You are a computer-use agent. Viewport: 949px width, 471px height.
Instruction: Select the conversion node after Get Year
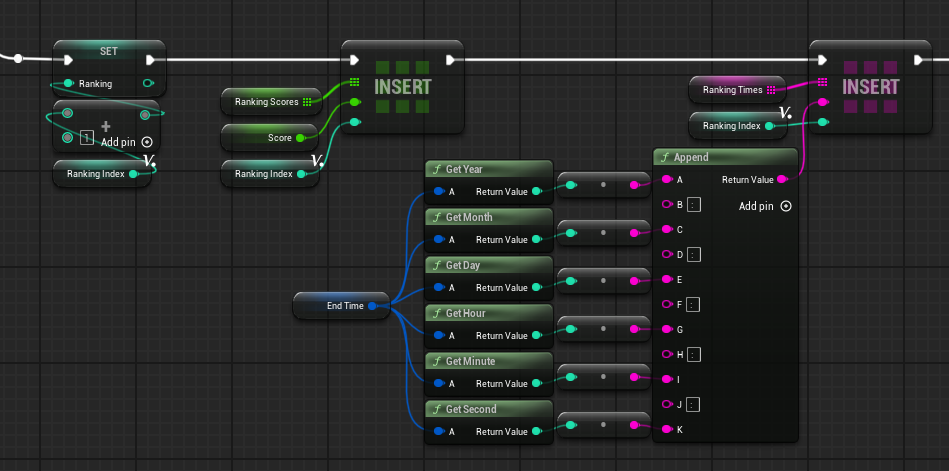(603, 185)
